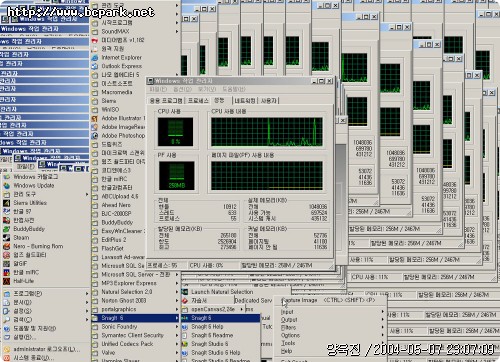Switch to the 사용자 tab
This screenshot has height=362, width=500.
(x=269, y=100)
